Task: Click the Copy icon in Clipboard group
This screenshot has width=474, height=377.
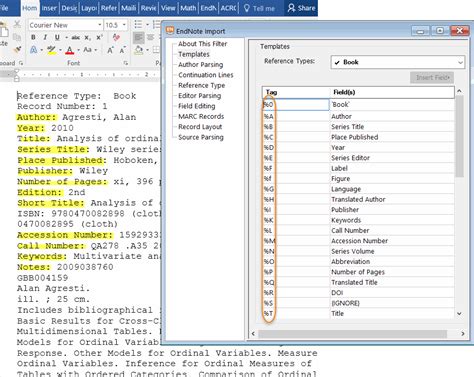Action: 17,37
